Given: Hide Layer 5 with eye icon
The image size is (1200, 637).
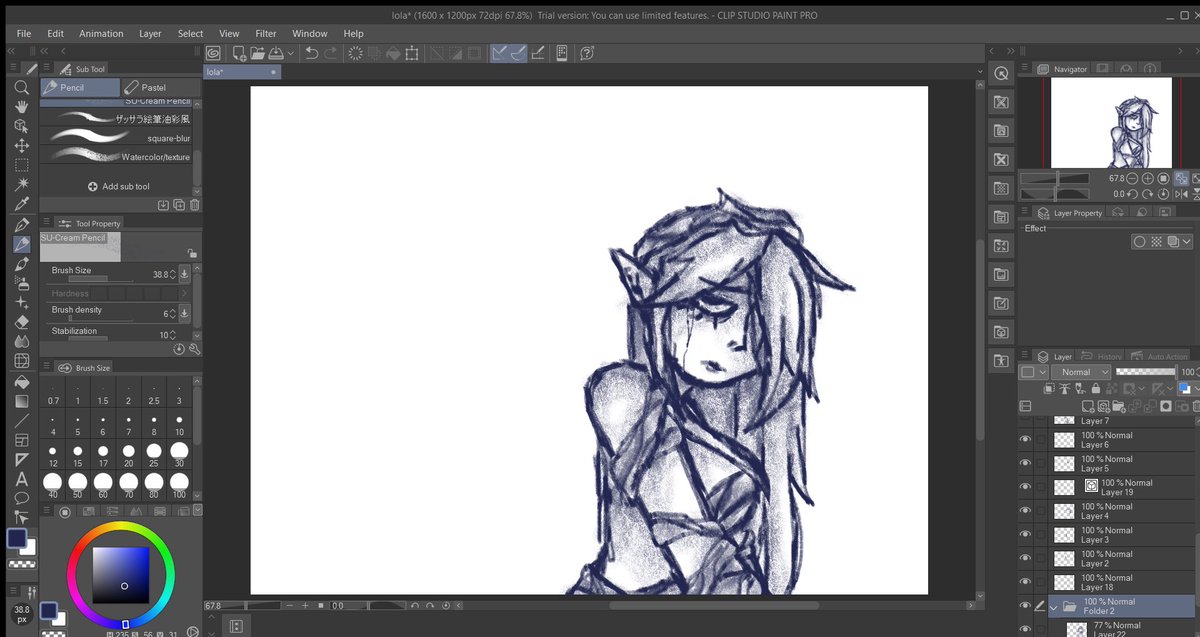Looking at the screenshot, I should pyautogui.click(x=1025, y=463).
